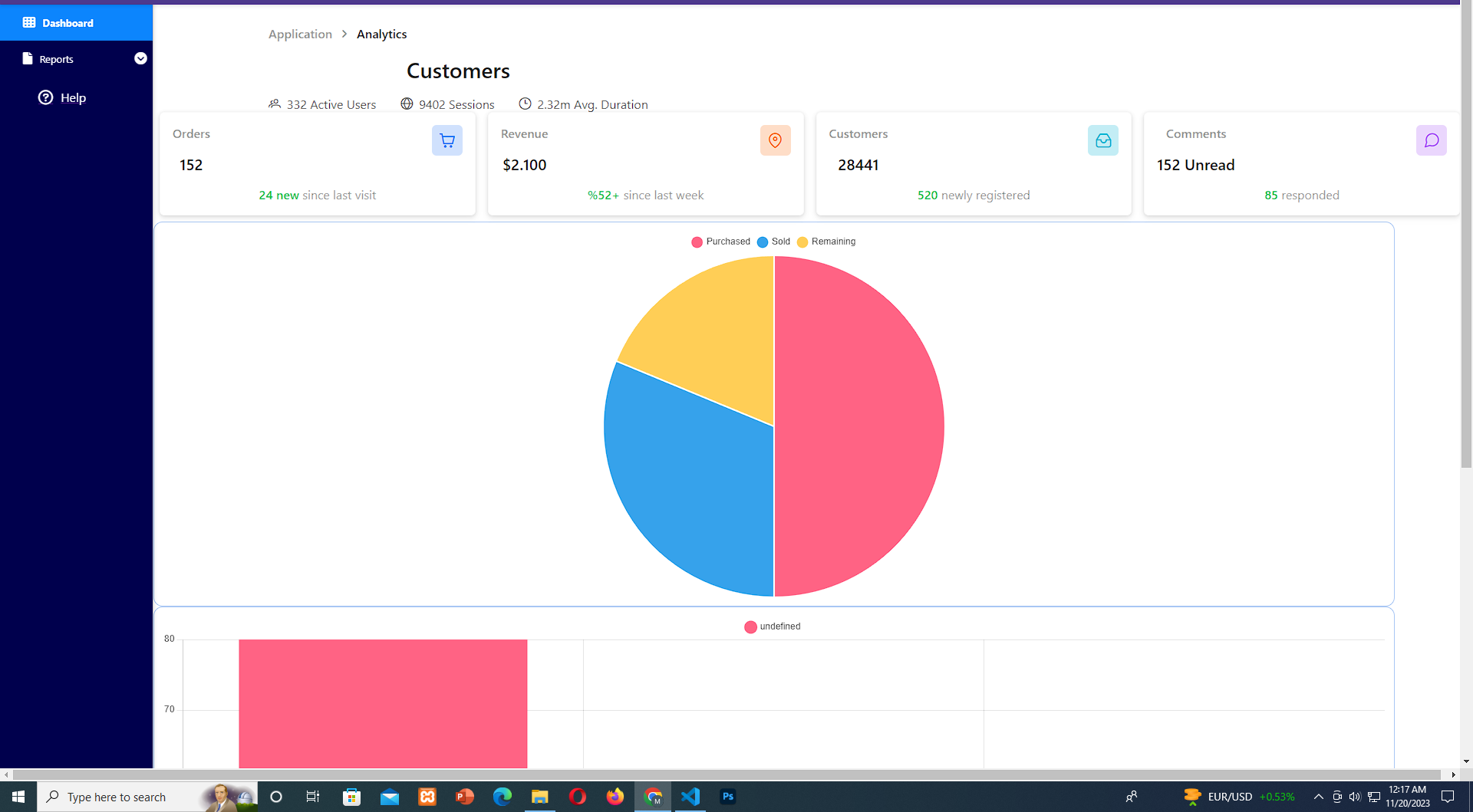Screen dimensions: 1473x812
Task: Select the Analytics breadcrumb
Action: click(x=381, y=34)
